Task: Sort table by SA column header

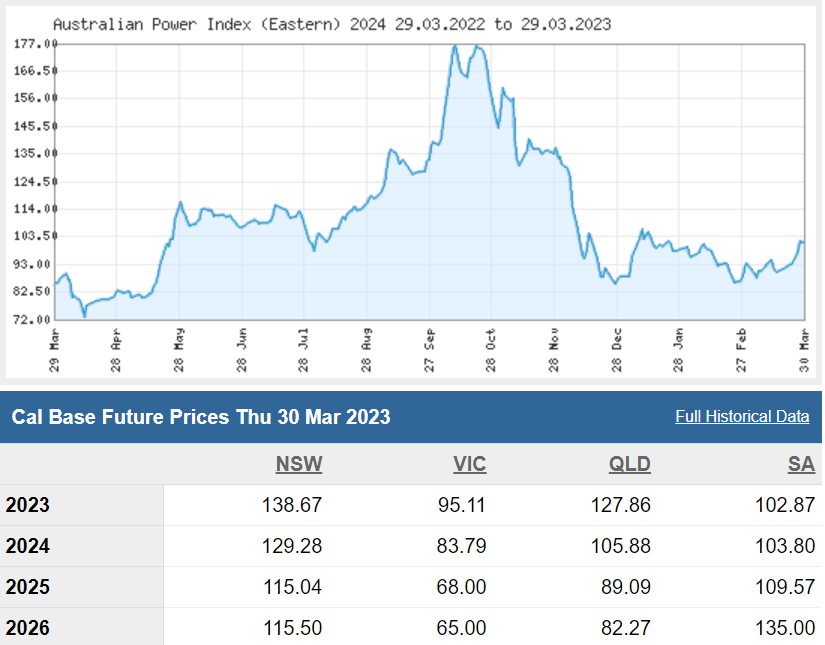Action: click(x=801, y=464)
